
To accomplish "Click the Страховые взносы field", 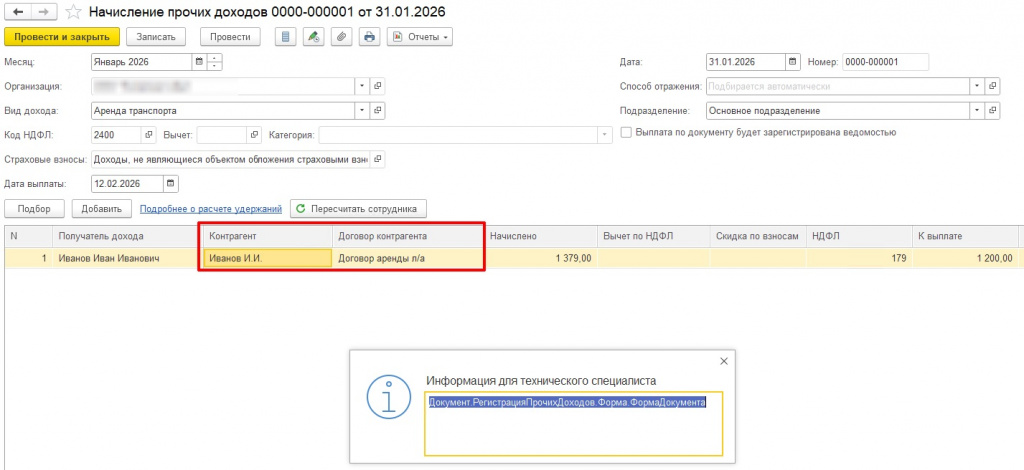I will click(x=231, y=159).
